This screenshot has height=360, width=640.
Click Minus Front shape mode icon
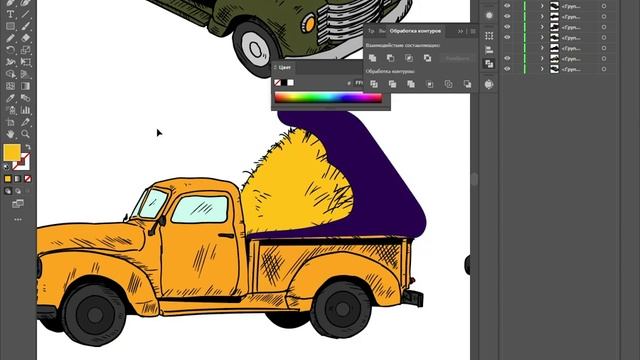[x=391, y=58]
